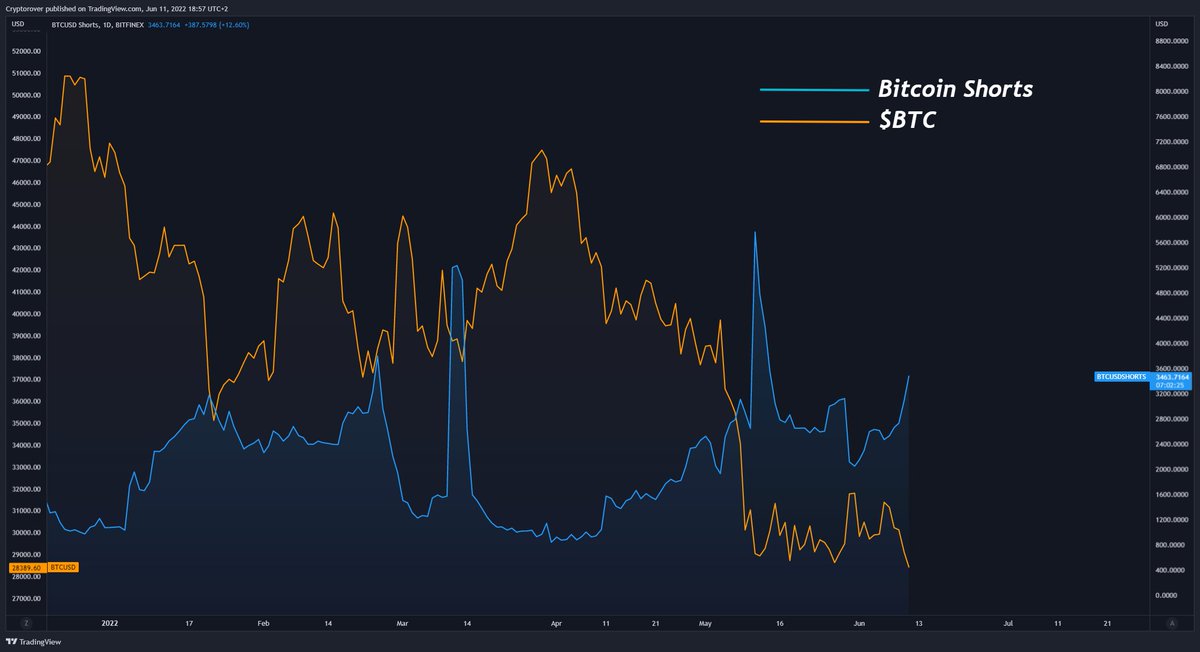Click the Apr label on time axis
This screenshot has width=1200, height=652.
556,623
